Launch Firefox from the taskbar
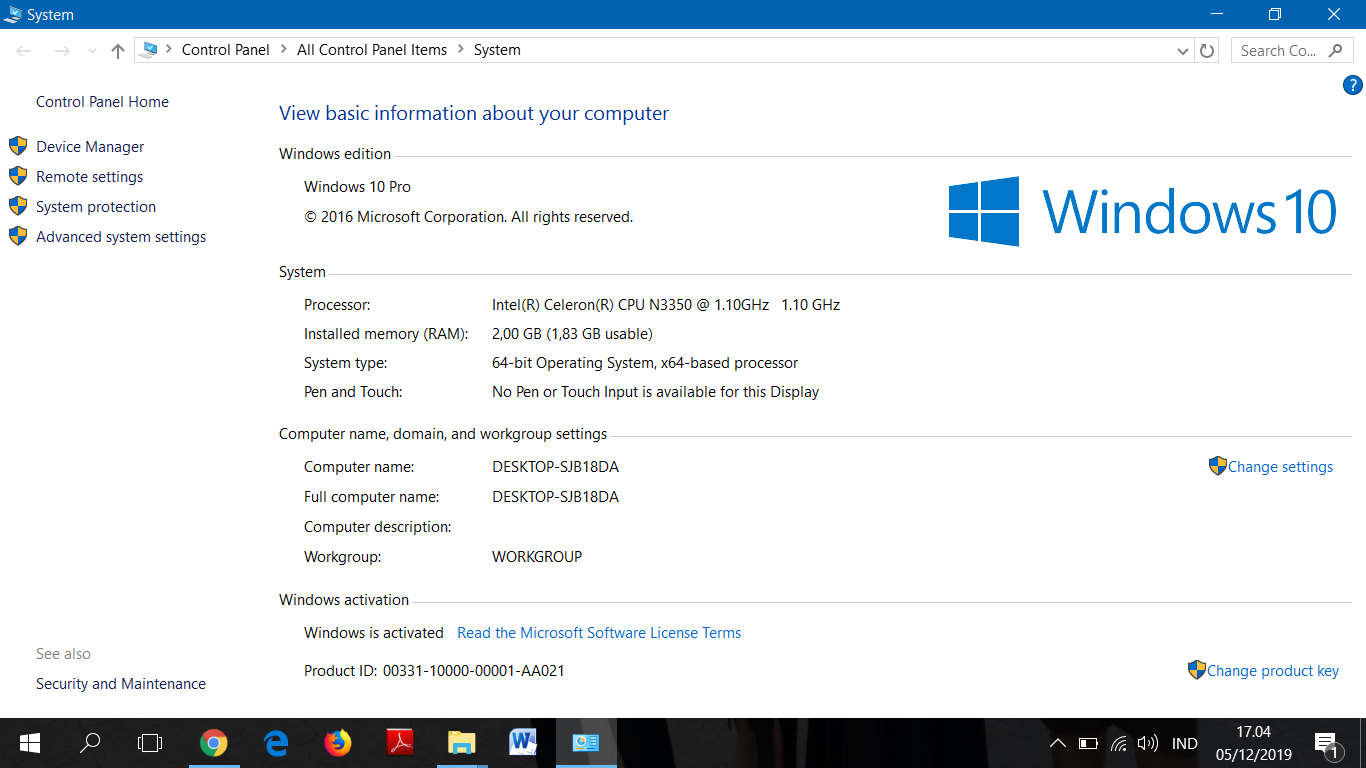Screen dimensions: 1366x768 pyautogui.click(x=338, y=743)
